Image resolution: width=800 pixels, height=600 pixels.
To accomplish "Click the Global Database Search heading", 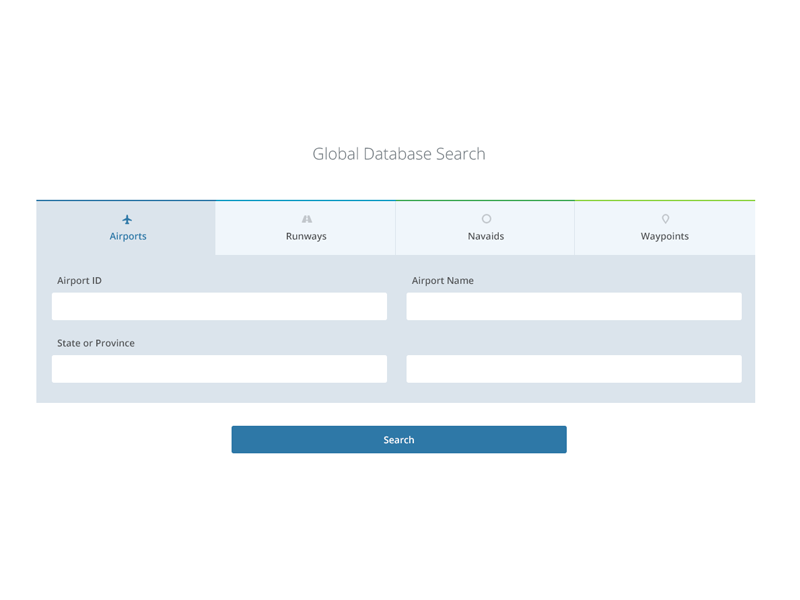I will (x=399, y=153).
